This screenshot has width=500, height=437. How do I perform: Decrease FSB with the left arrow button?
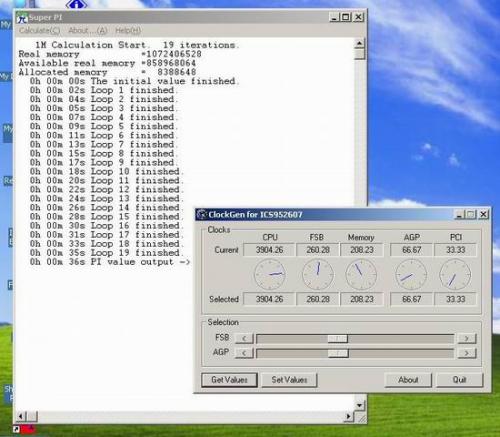pos(244,339)
